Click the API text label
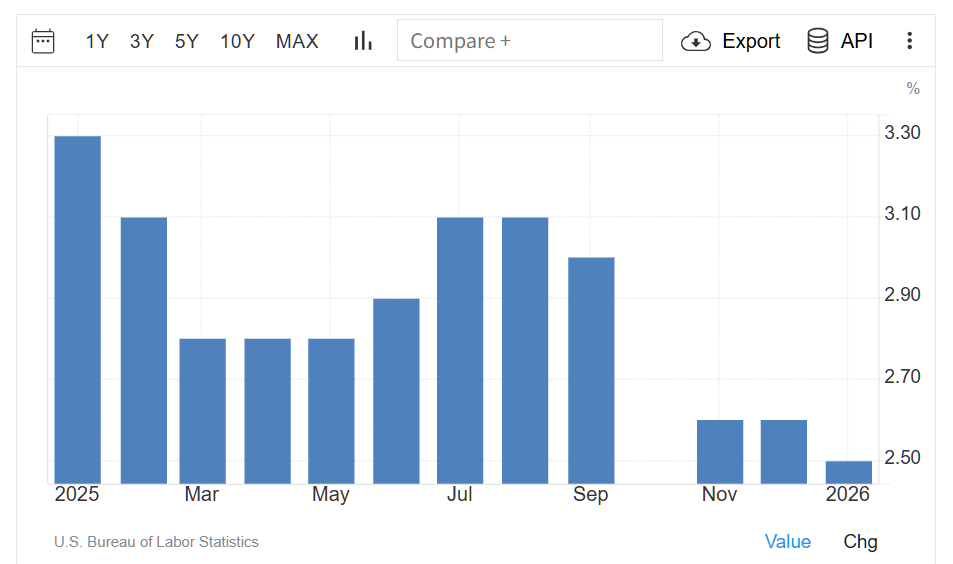Screen dimensions: 953x564 tap(857, 41)
